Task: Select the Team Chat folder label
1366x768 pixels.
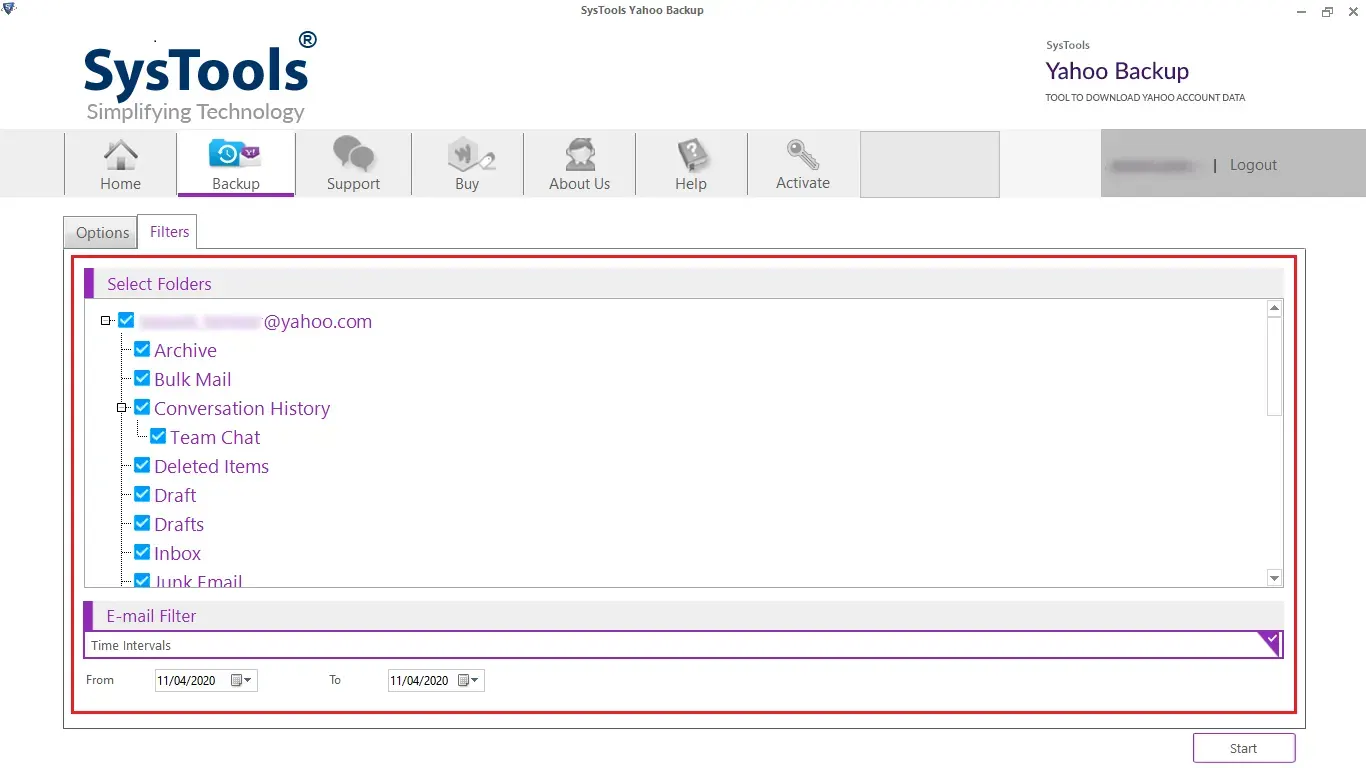Action: coord(215,437)
